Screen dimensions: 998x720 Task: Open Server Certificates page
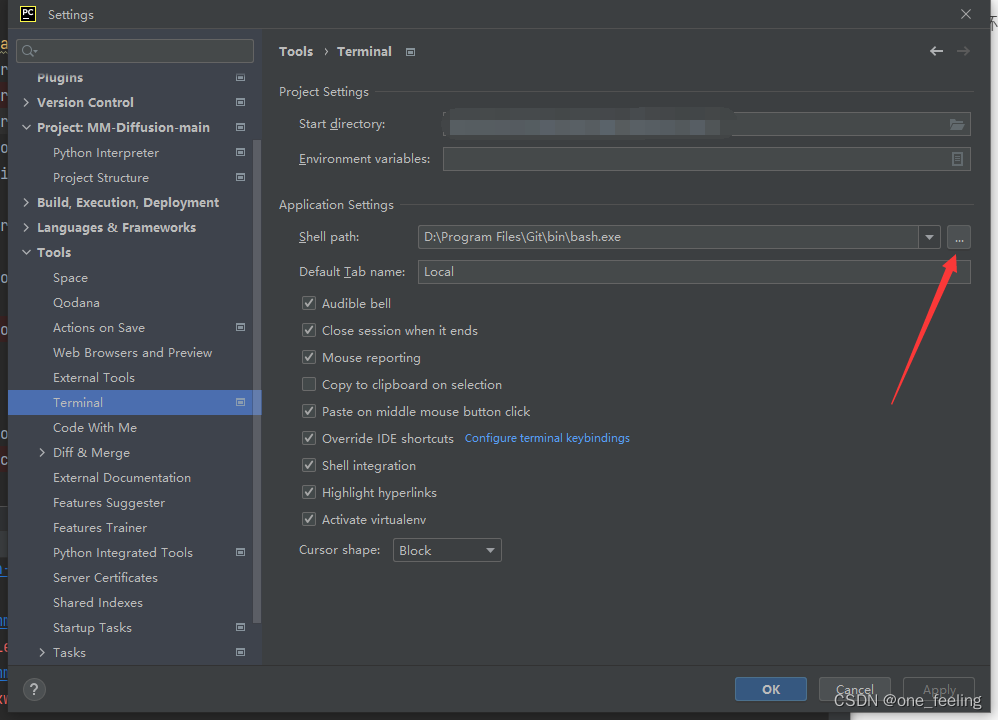tap(105, 577)
